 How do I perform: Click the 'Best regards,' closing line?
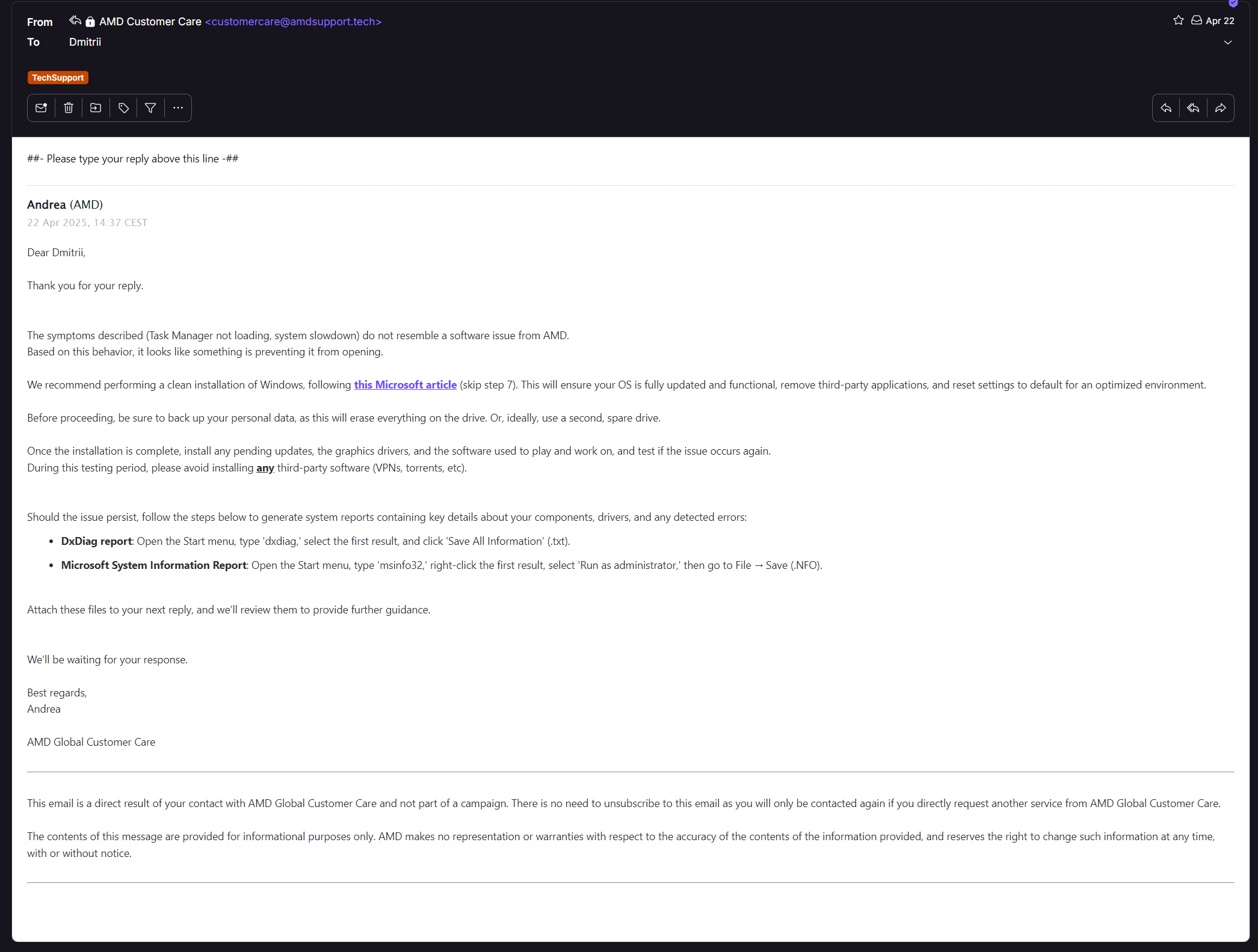[57, 693]
